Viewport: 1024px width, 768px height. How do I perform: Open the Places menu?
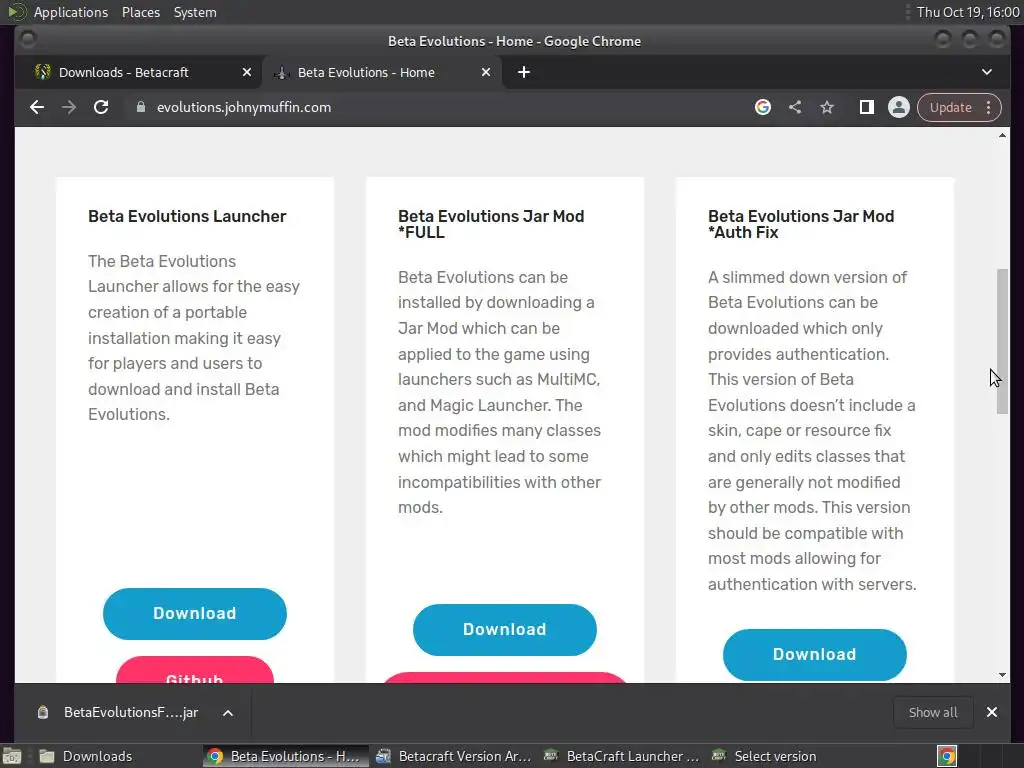pos(140,12)
